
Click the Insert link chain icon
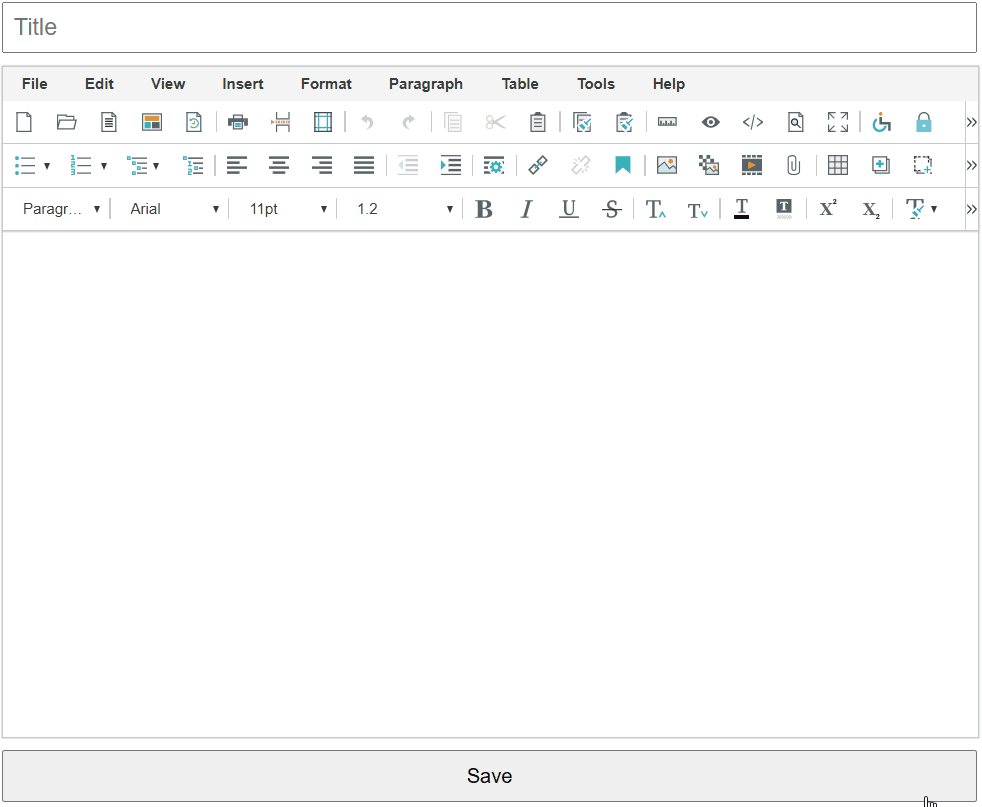pyautogui.click(x=538, y=165)
